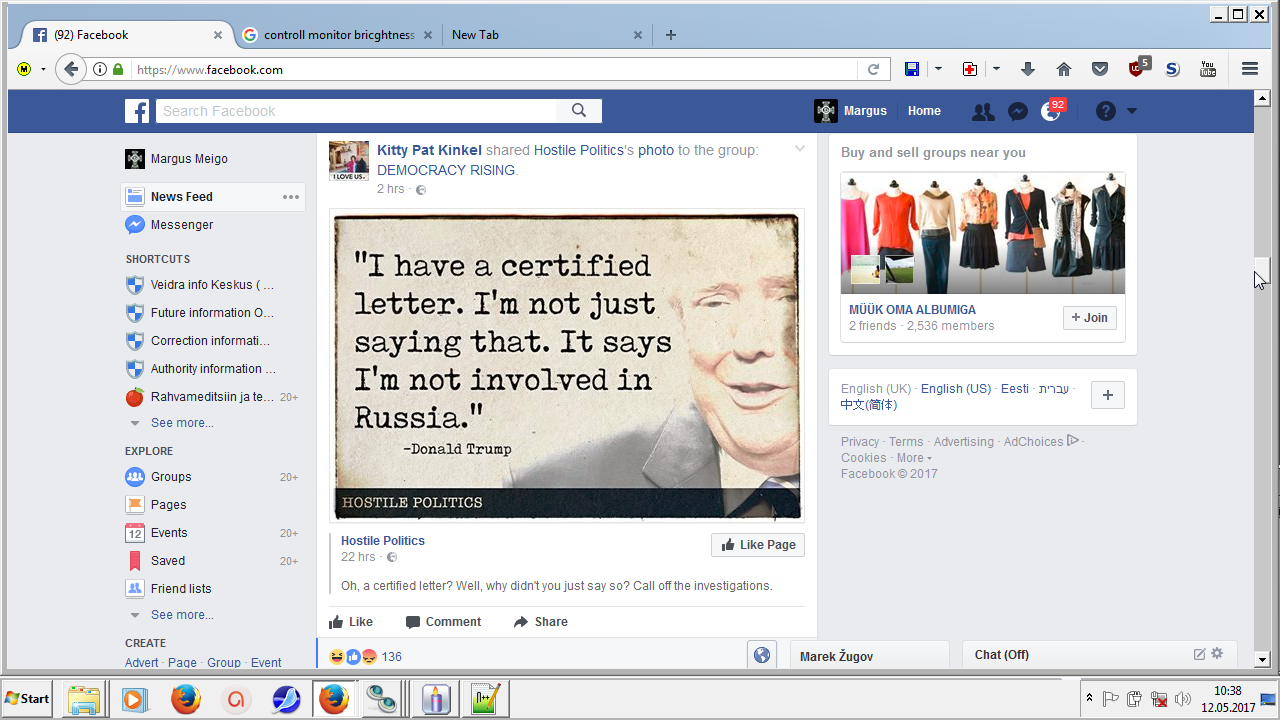The image size is (1280, 720).
Task: Click the audience globe icon near reactions
Action: pos(762,655)
